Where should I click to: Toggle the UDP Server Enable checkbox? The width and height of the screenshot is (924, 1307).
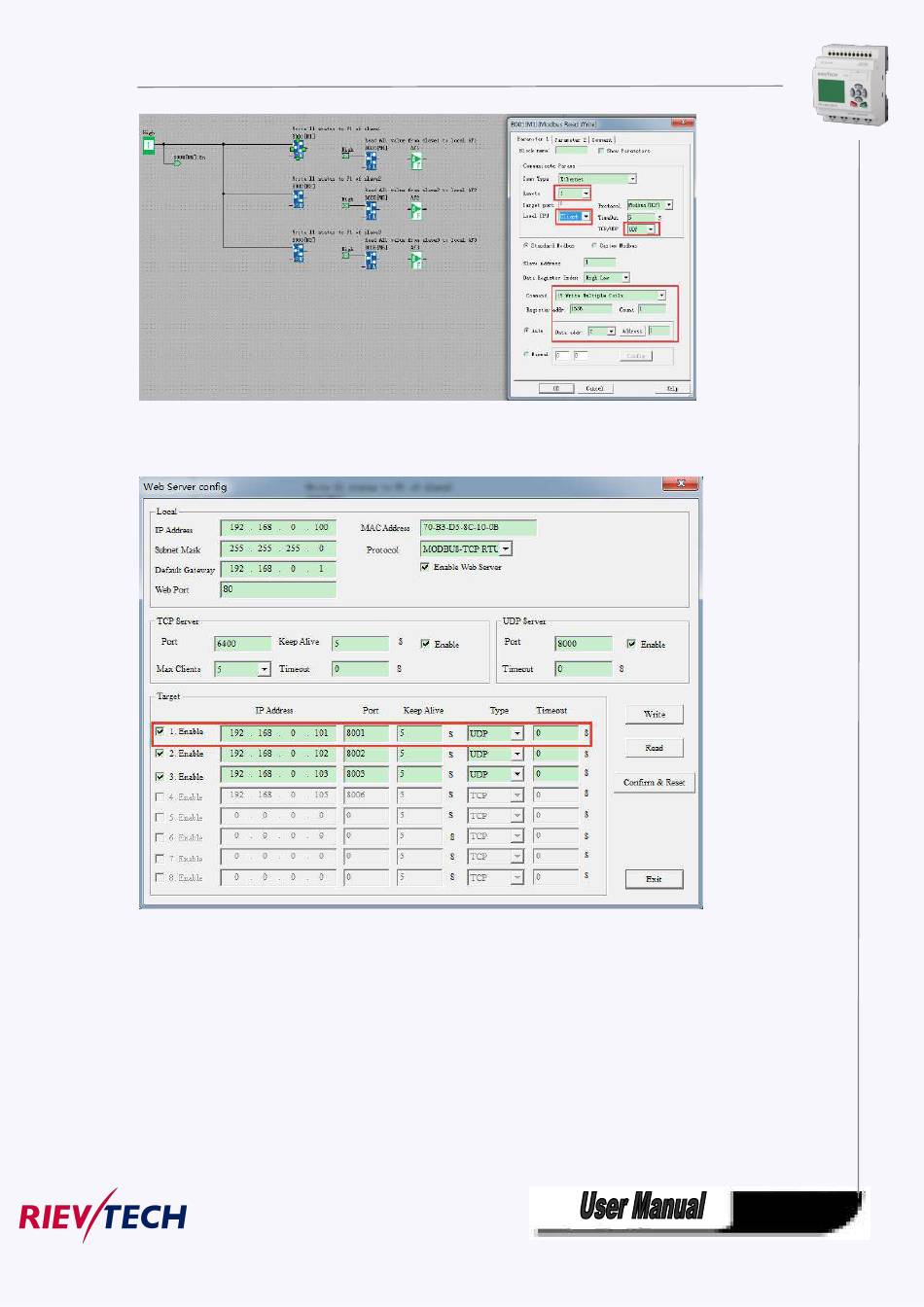[x=631, y=644]
